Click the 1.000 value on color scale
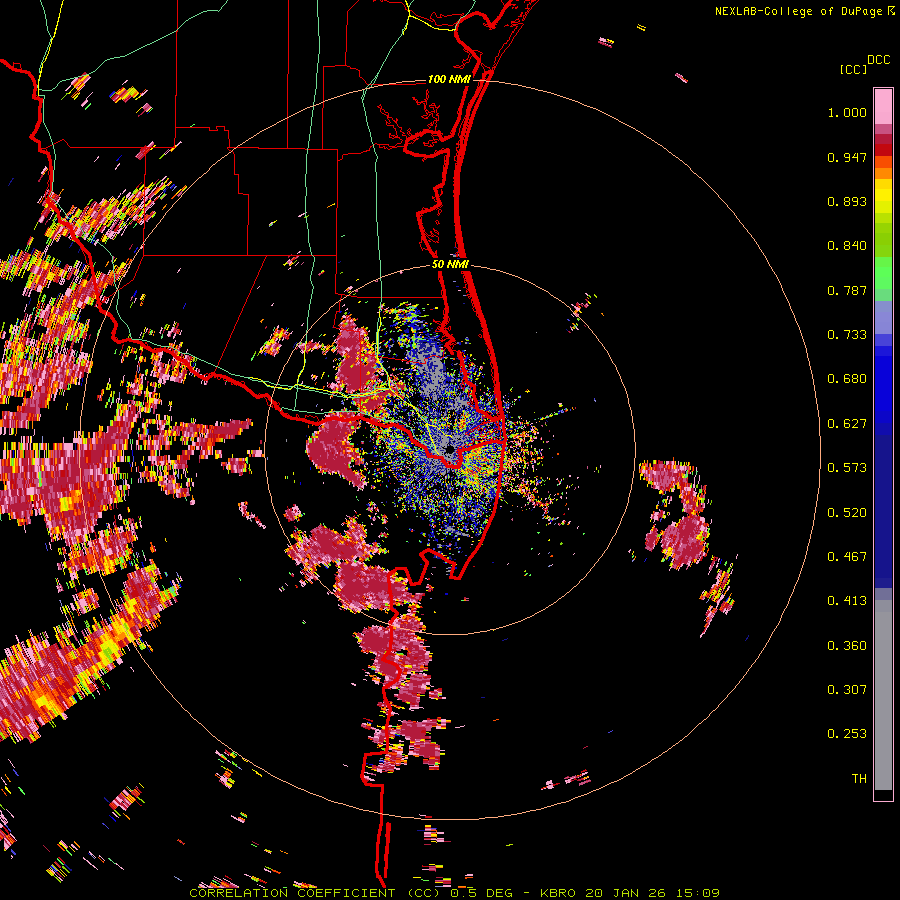900x900 pixels. tap(847, 112)
